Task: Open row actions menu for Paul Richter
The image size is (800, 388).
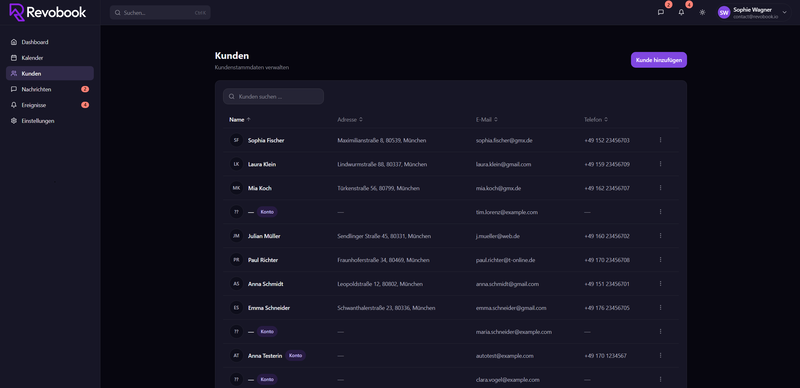Action: click(x=660, y=260)
